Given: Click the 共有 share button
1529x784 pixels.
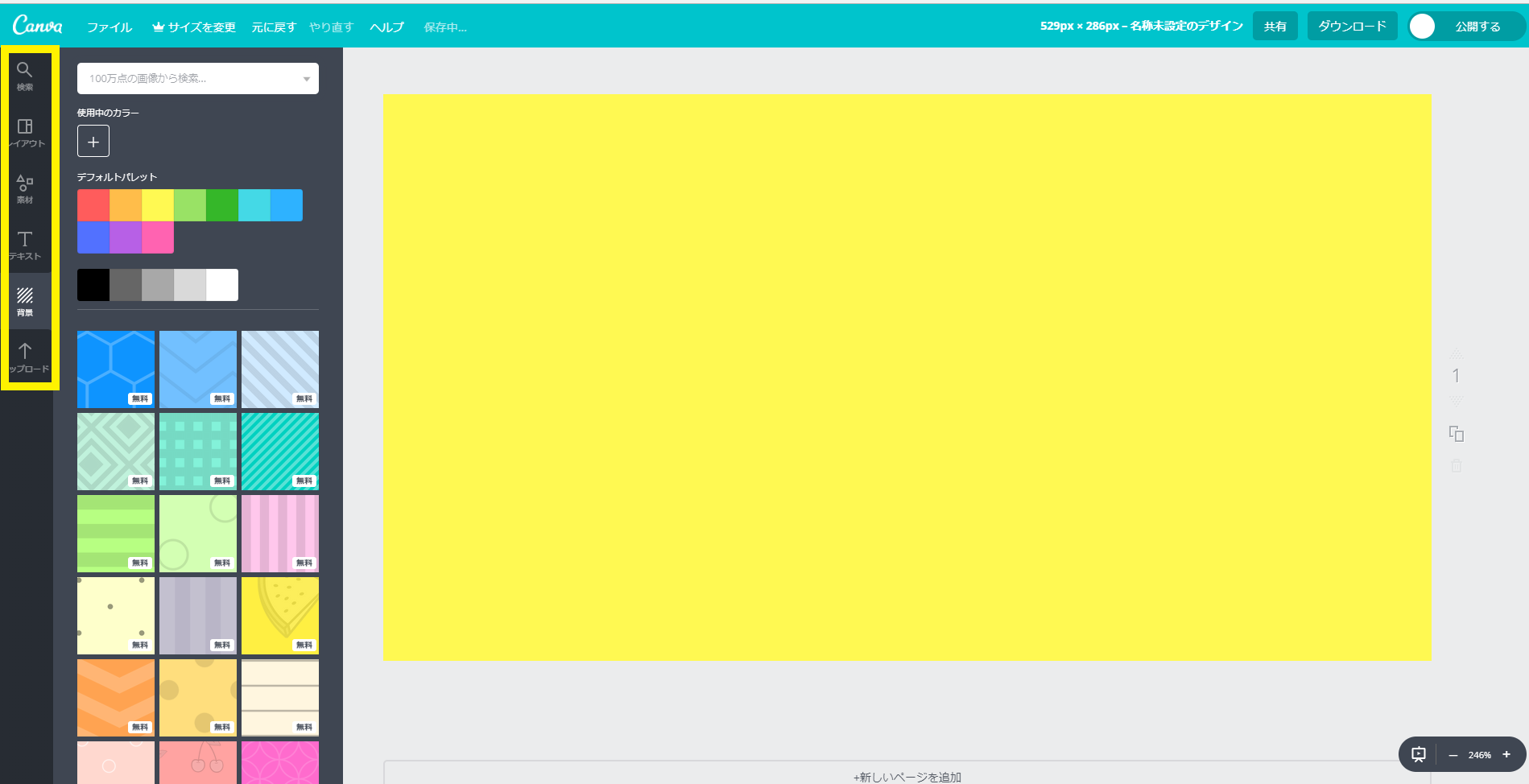Looking at the screenshot, I should (x=1275, y=27).
